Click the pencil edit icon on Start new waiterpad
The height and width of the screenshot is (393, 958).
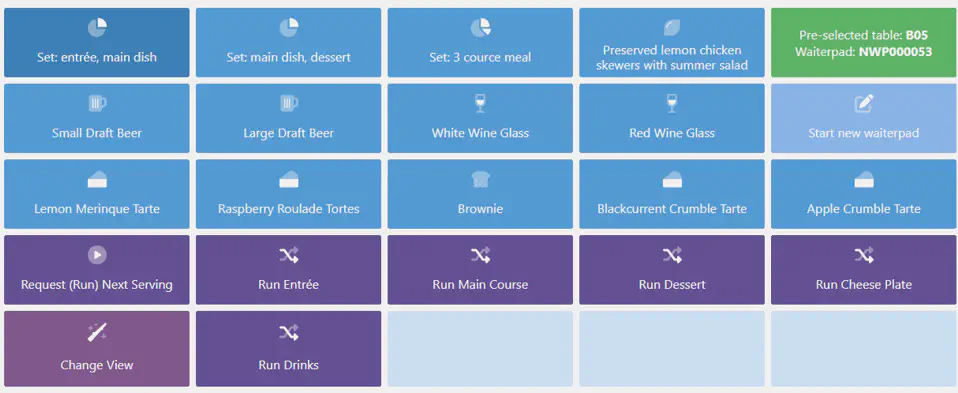pyautogui.click(x=864, y=103)
